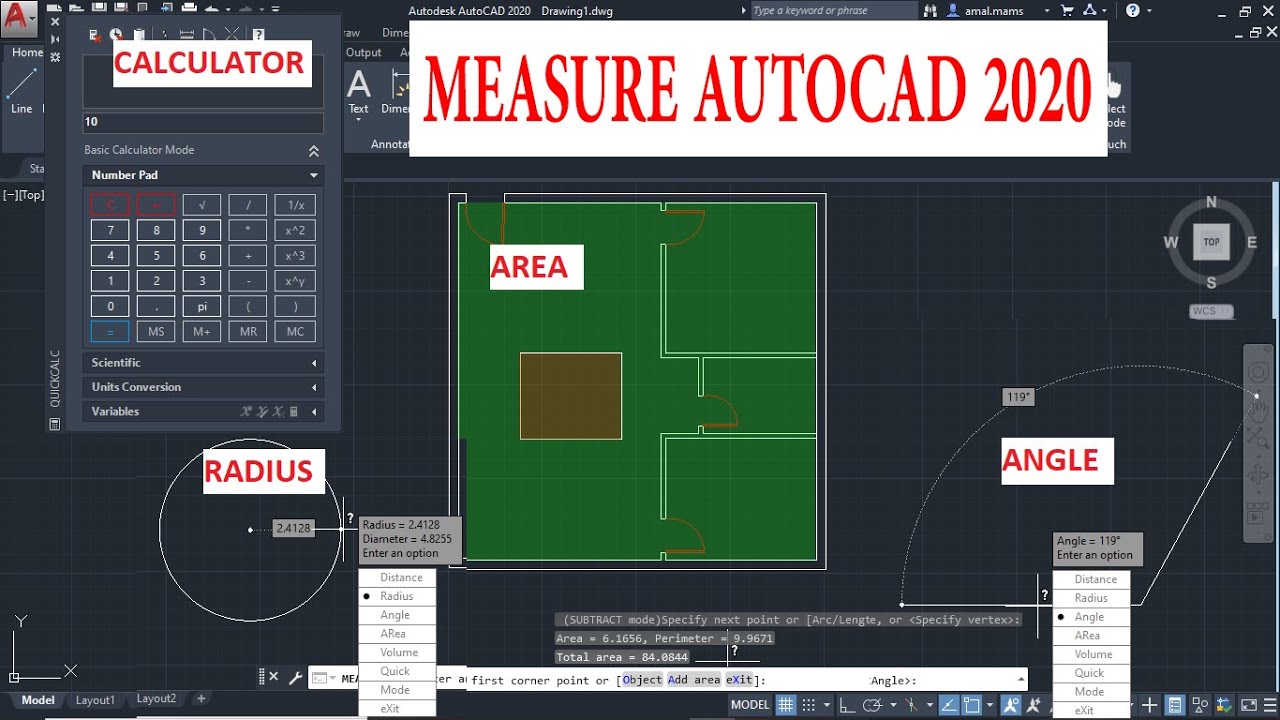Click Zoom Extents in the navigation bar

(1258, 437)
